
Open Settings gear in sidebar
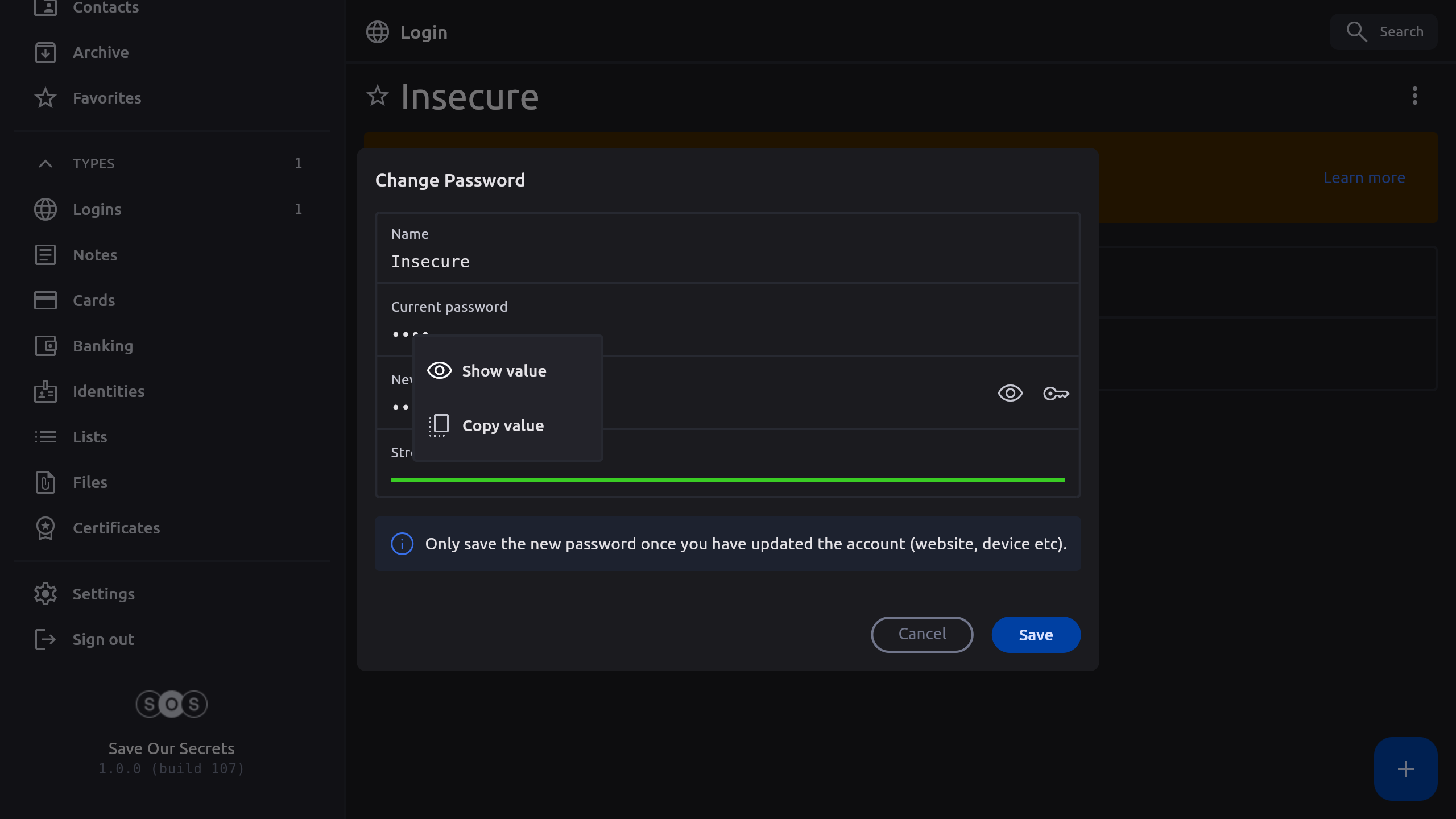point(45,594)
